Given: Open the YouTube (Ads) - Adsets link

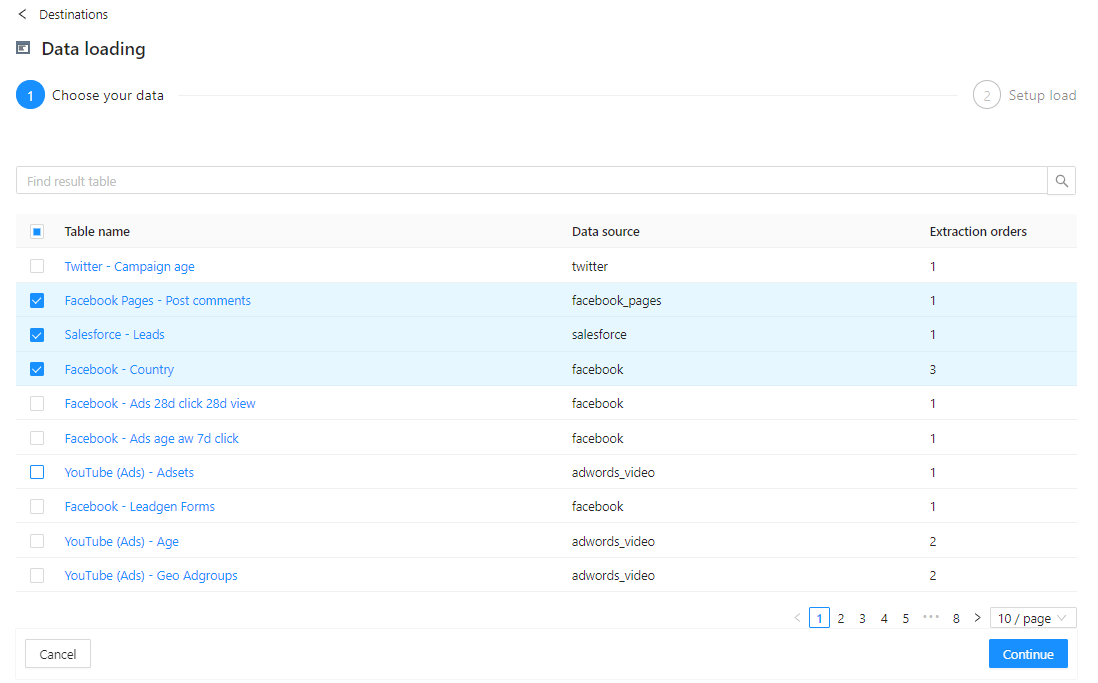Looking at the screenshot, I should [129, 472].
